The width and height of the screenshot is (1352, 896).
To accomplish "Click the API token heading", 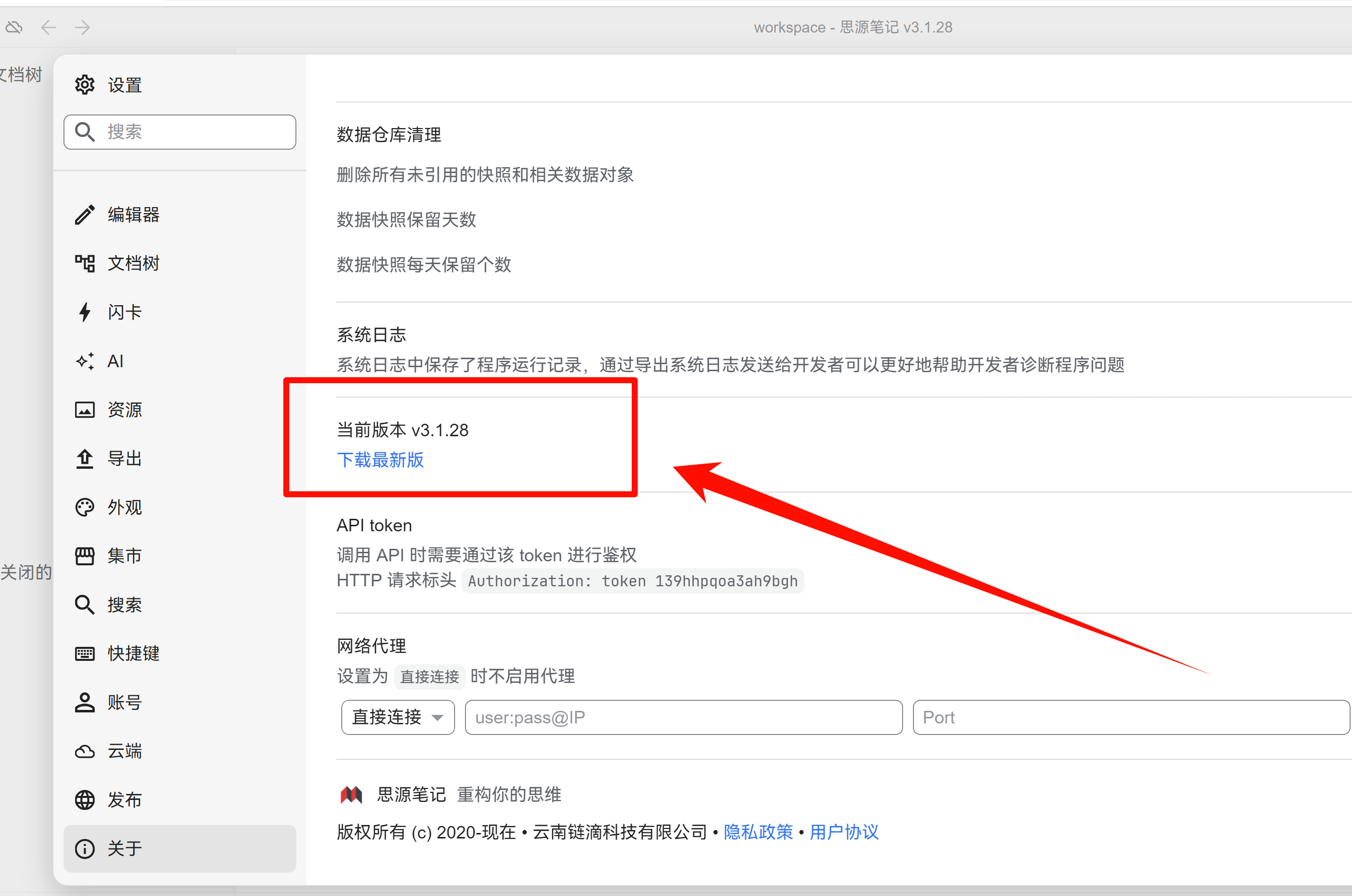I will pos(374,525).
